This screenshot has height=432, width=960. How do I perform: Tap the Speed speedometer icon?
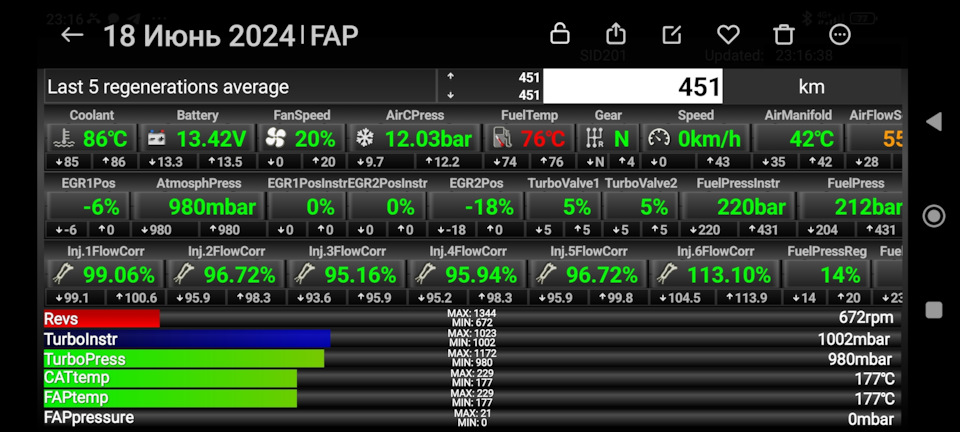click(658, 138)
